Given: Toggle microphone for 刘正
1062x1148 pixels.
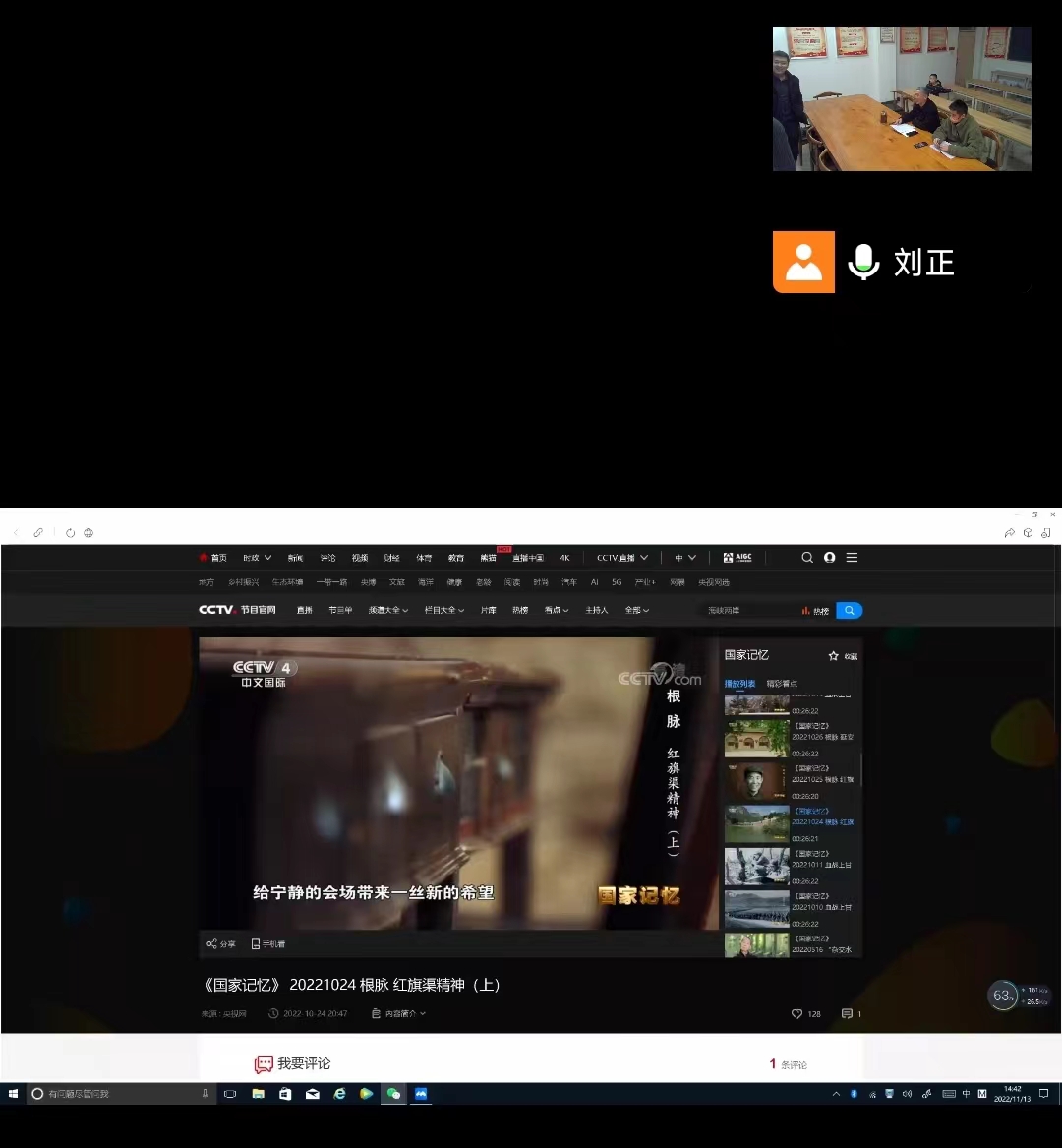Looking at the screenshot, I should tap(863, 262).
